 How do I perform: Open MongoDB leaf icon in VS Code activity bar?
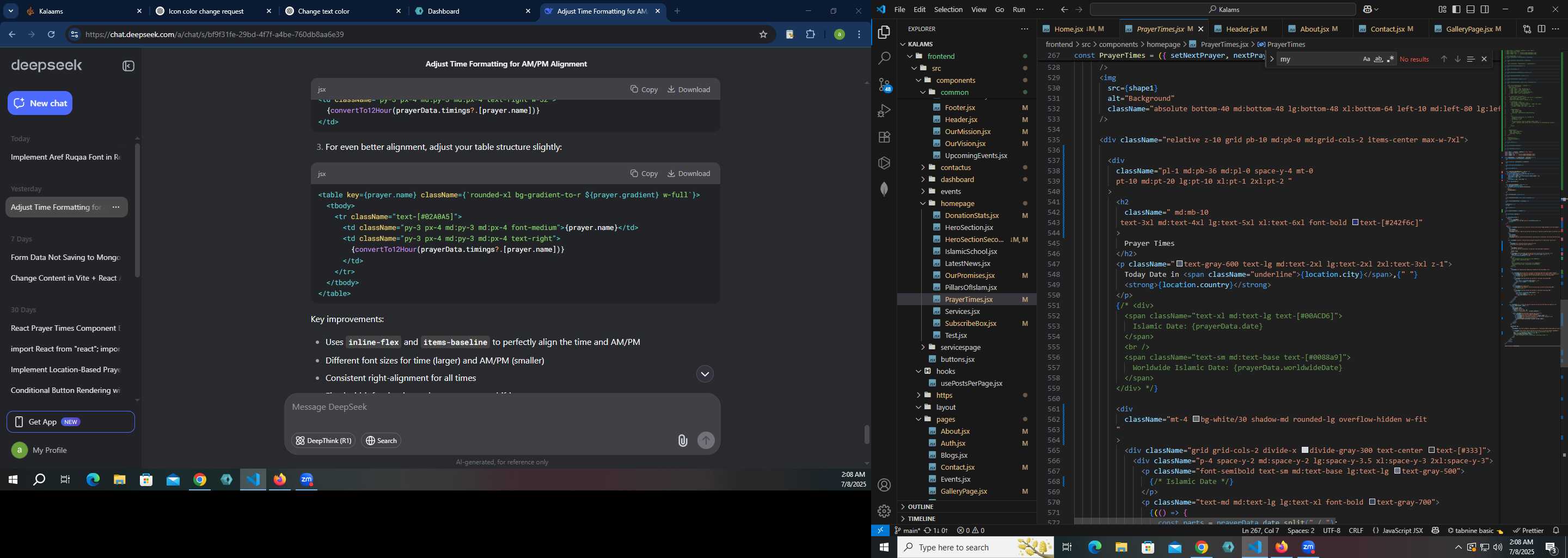tap(884, 189)
